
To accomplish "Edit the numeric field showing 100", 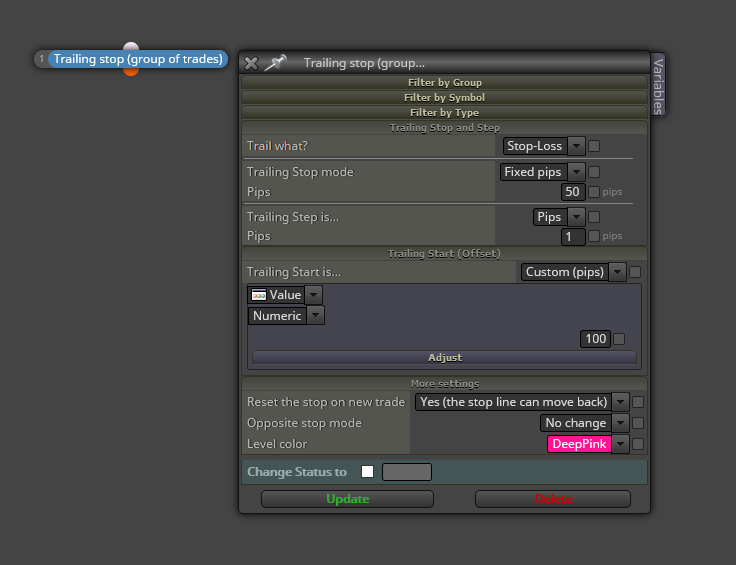I will click(x=595, y=339).
